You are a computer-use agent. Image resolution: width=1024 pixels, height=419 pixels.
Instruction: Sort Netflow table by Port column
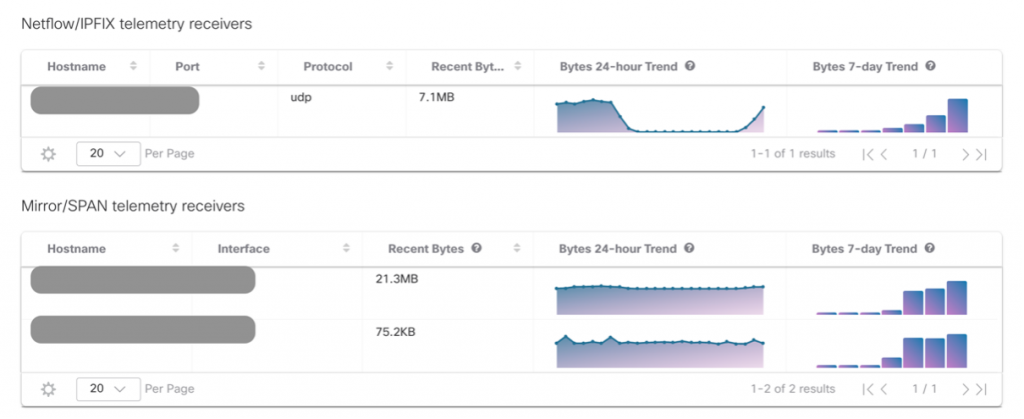pyautogui.click(x=261, y=67)
